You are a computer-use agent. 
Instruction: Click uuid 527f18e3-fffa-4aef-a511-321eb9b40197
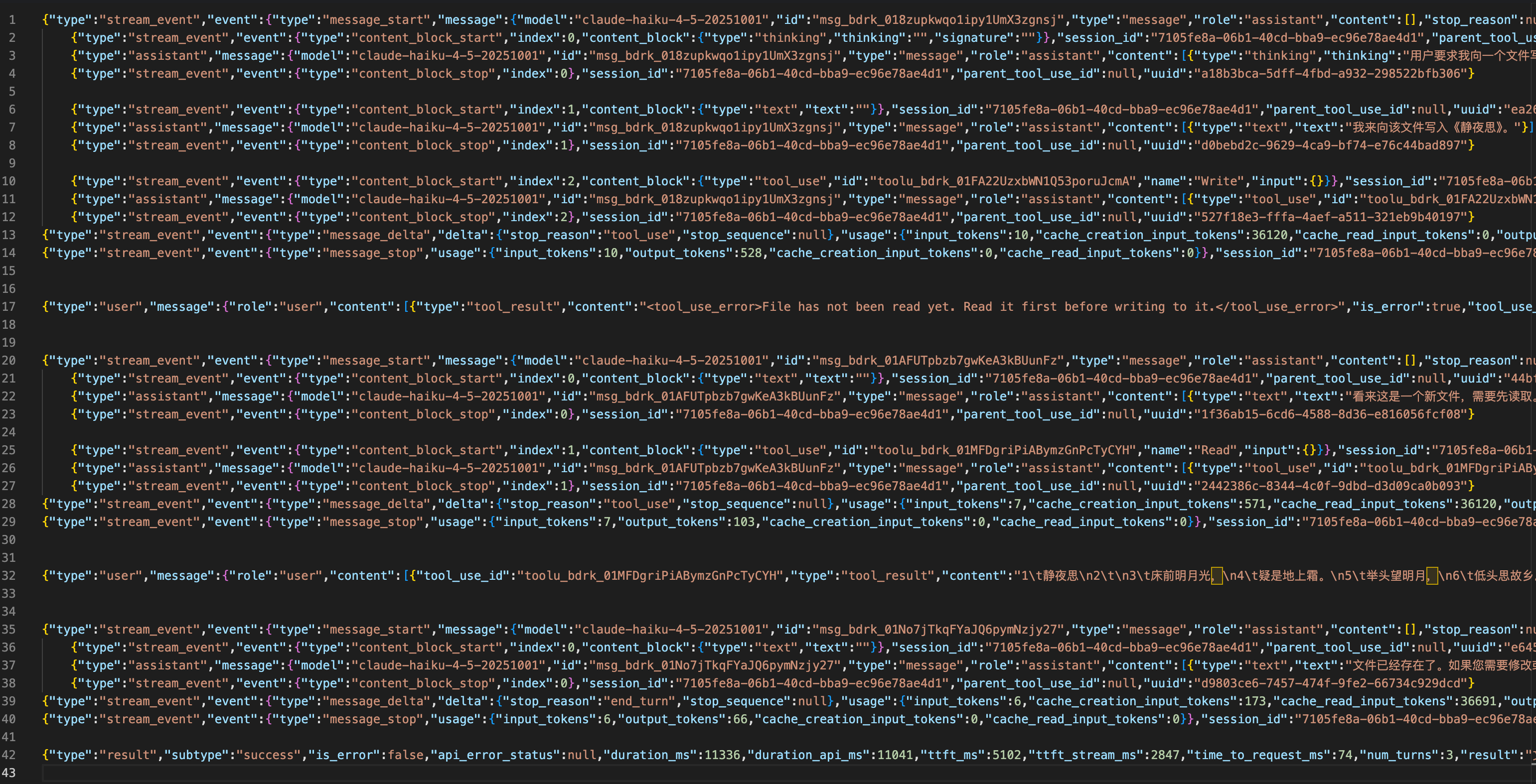1331,217
